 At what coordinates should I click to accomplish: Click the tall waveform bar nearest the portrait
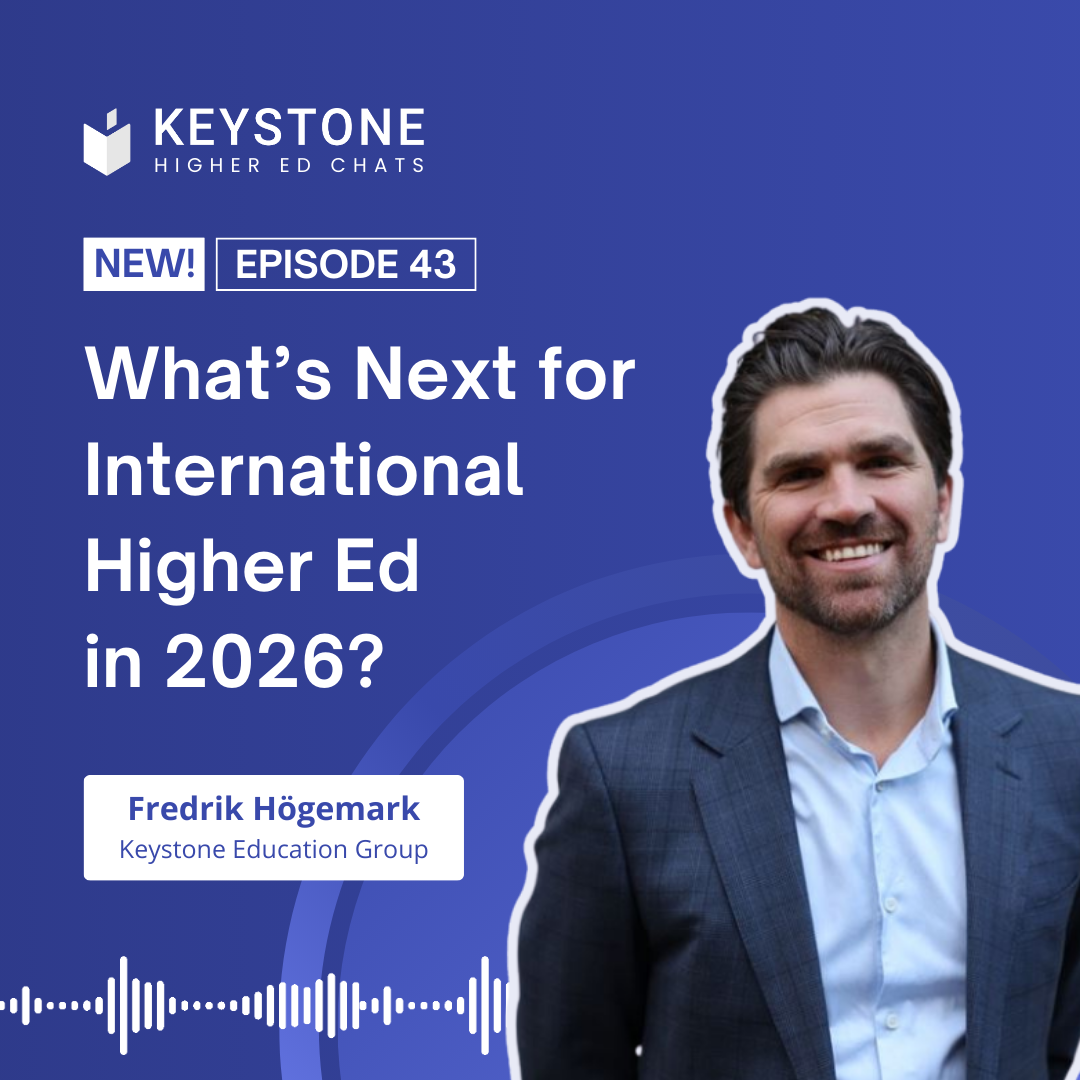coord(485,1005)
